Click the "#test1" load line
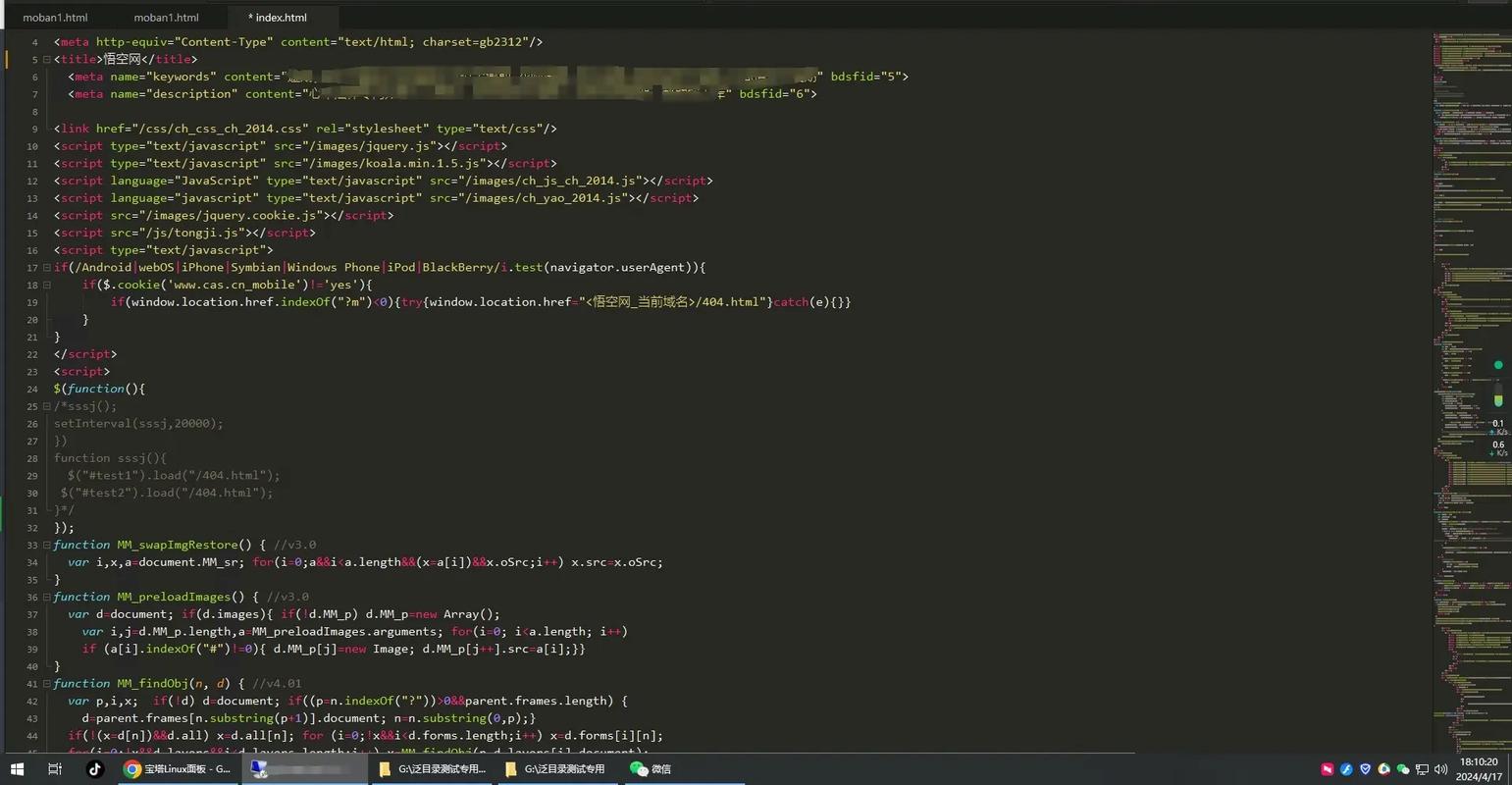The height and width of the screenshot is (785, 1512). [174, 476]
